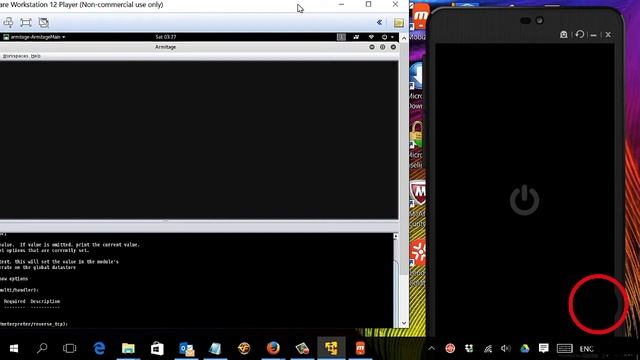Click the power button on the Mobizen phone screen
Screen dimensions: 640x360
[x=524, y=200]
